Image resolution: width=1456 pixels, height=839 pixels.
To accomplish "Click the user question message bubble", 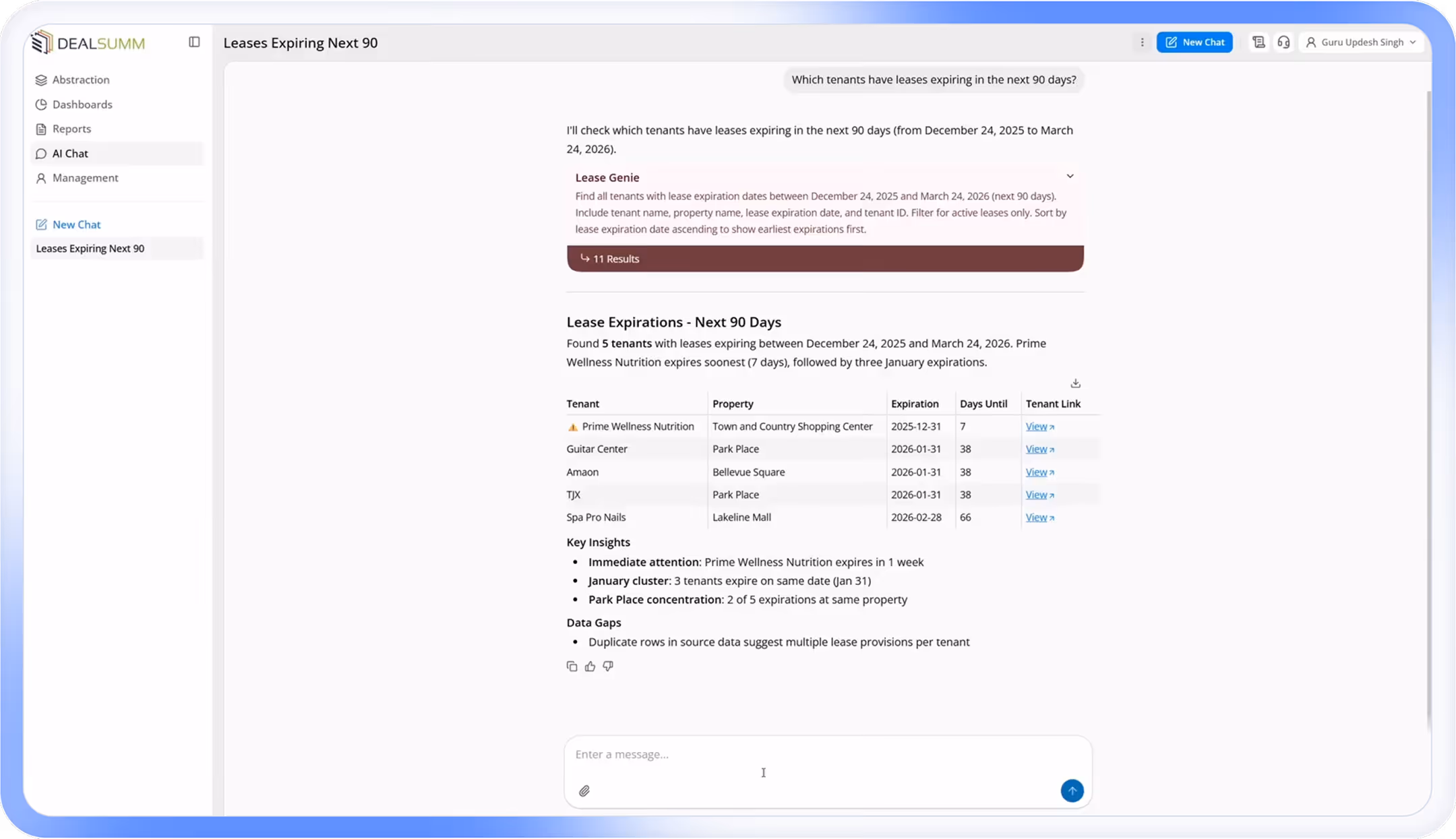I will click(934, 80).
